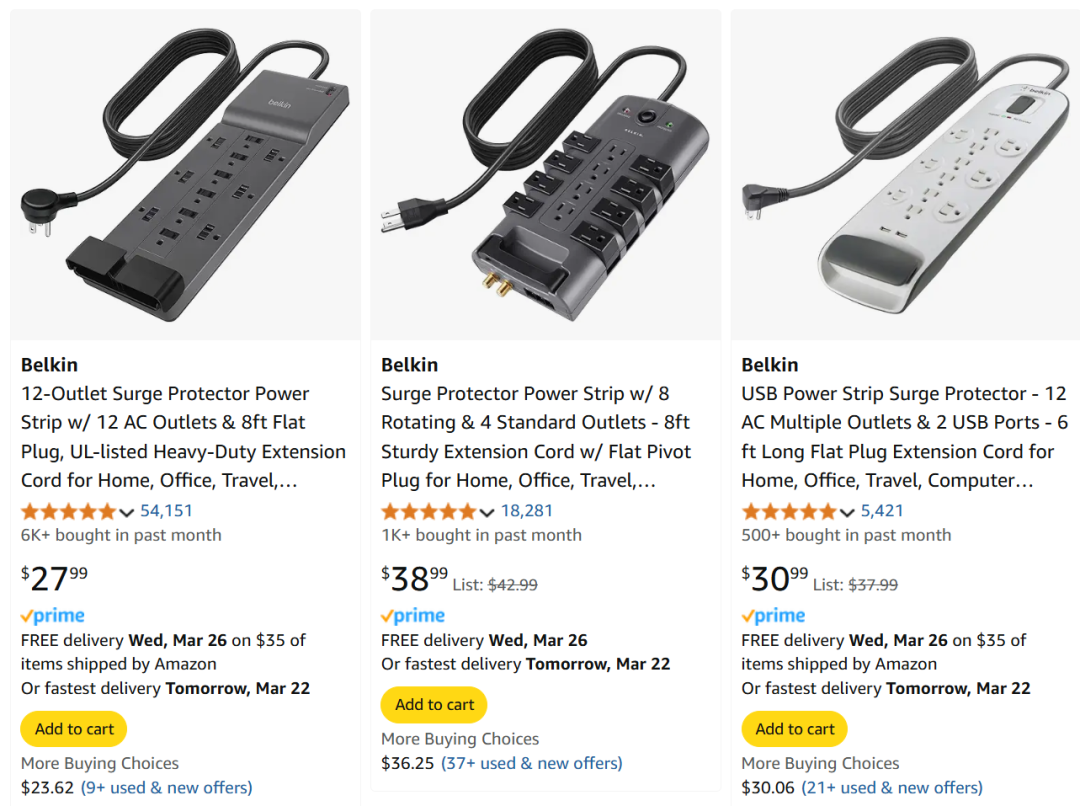
Task: Click star rating of rotating outlet strip
Action: click(428, 511)
